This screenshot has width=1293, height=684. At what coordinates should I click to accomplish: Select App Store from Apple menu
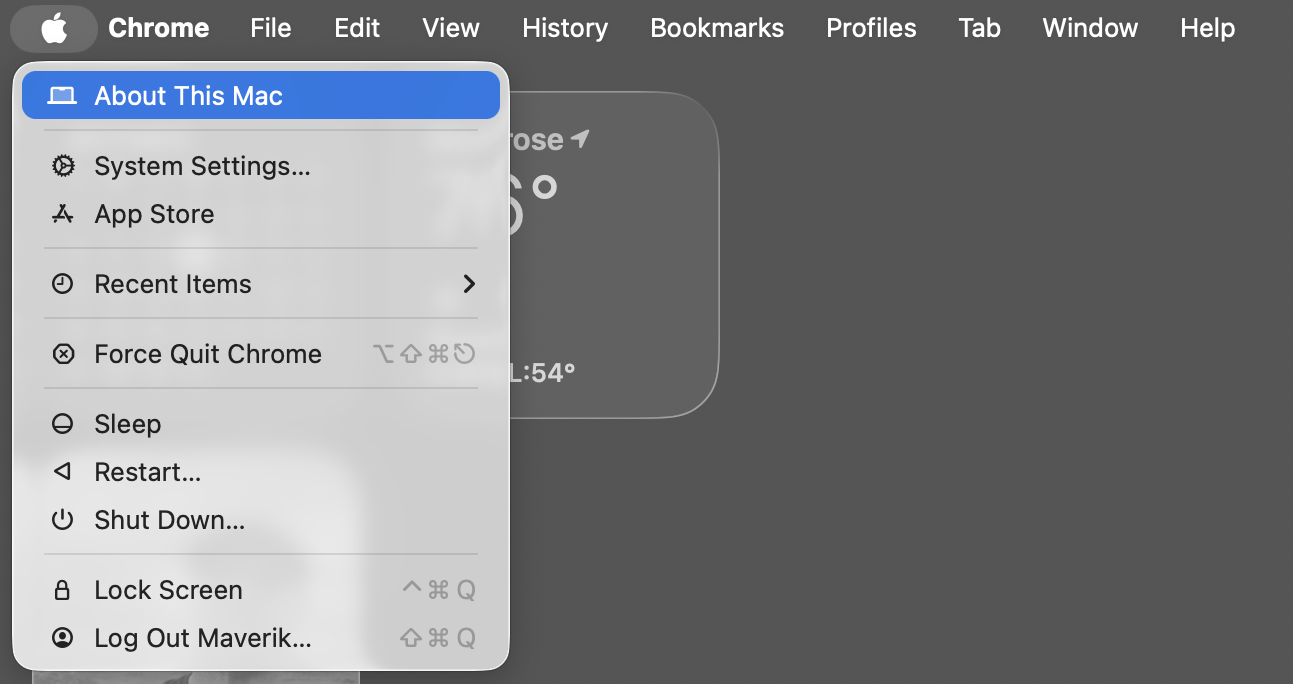click(x=261, y=214)
